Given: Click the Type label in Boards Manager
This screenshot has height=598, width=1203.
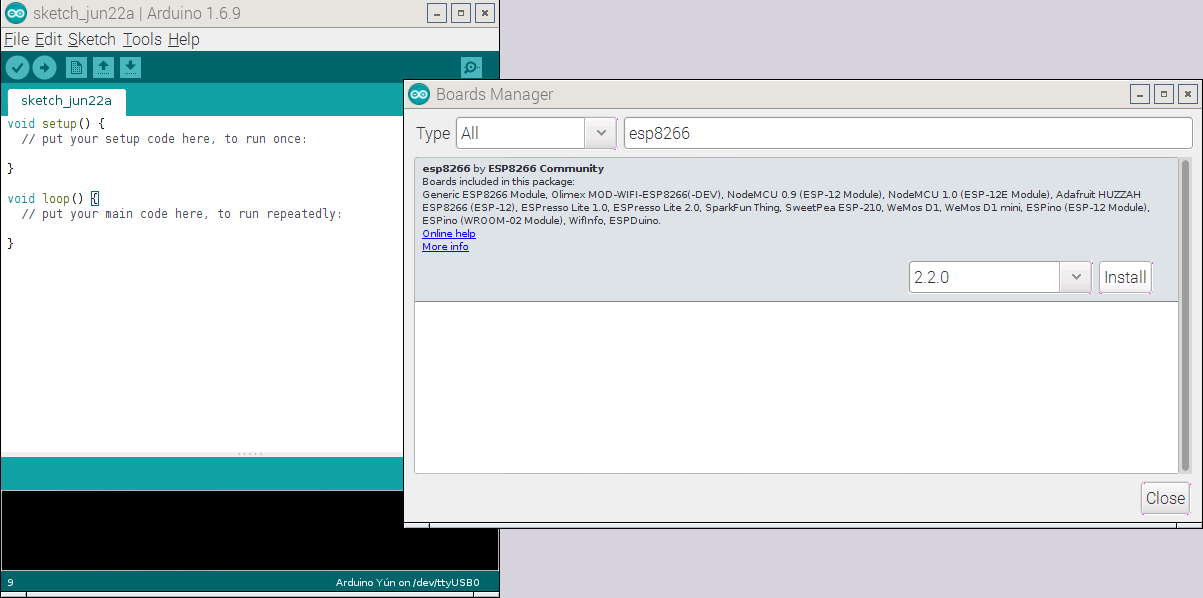Looking at the screenshot, I should pos(433,133).
